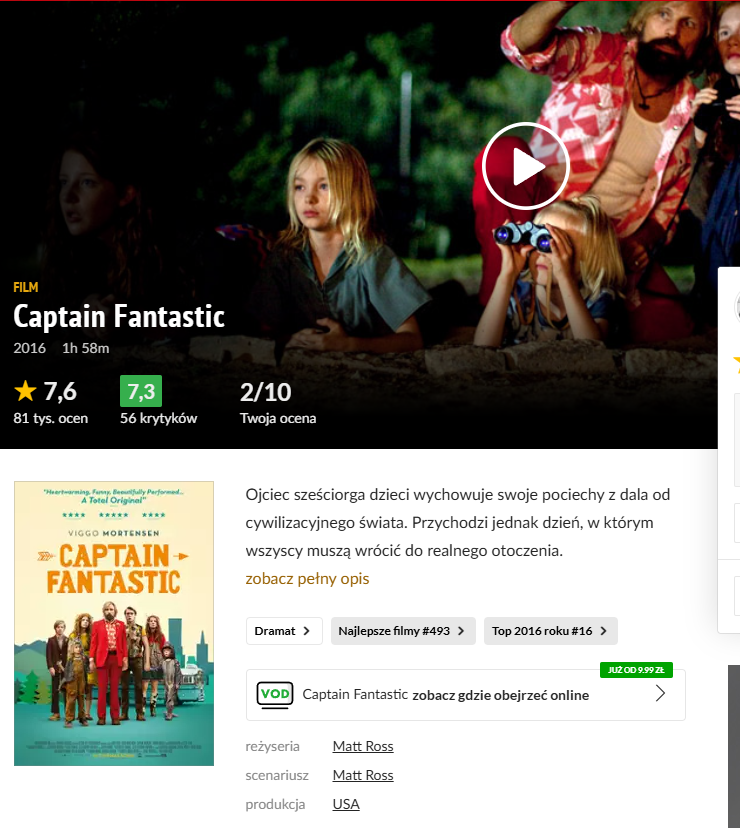
Task: Click the screenwriter link Matt Ross
Action: click(363, 775)
